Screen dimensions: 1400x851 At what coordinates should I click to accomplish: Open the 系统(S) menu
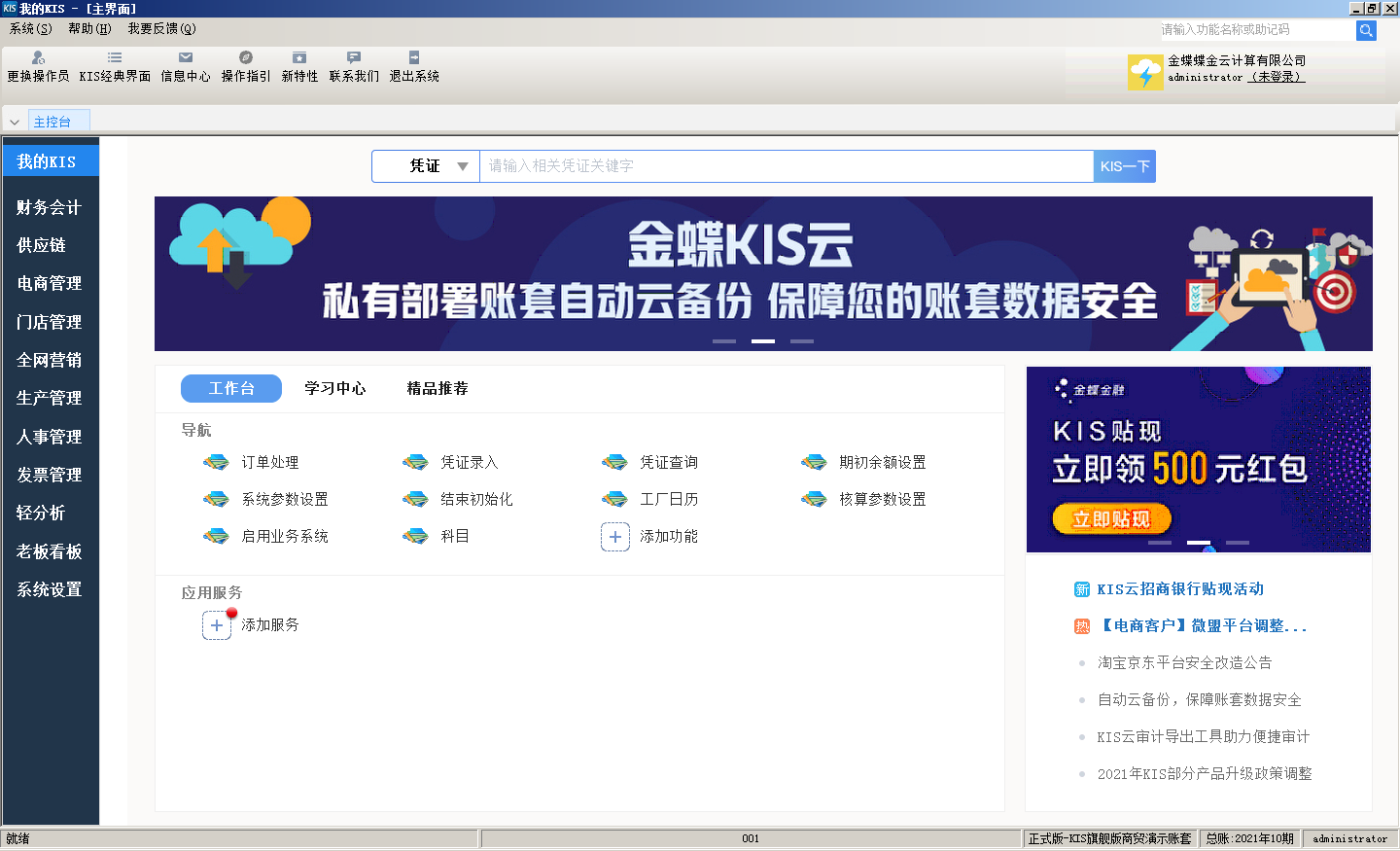(31, 29)
